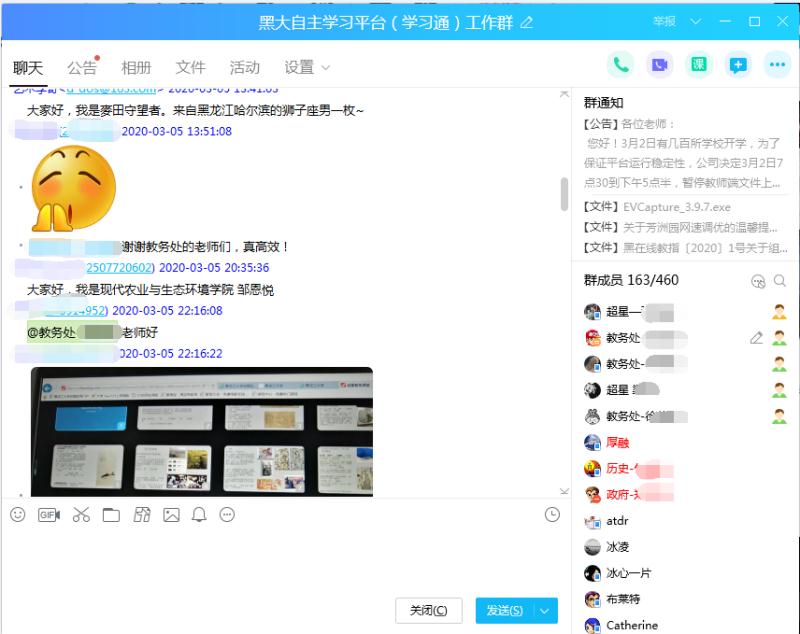This screenshot has height=634, width=800.
Task: Expand the 设置 tab dropdown
Action: [325, 68]
